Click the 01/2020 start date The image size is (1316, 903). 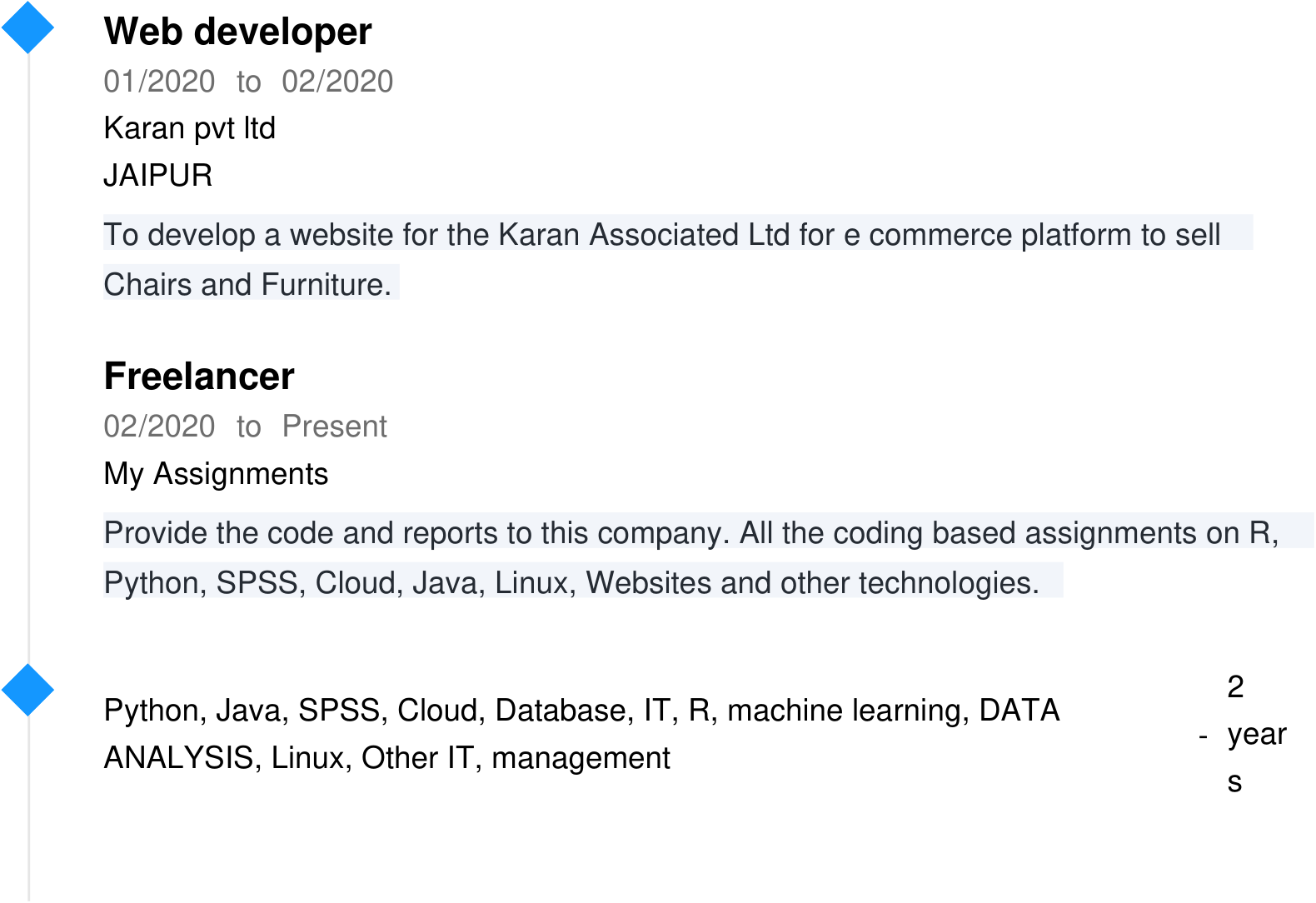tap(159, 82)
